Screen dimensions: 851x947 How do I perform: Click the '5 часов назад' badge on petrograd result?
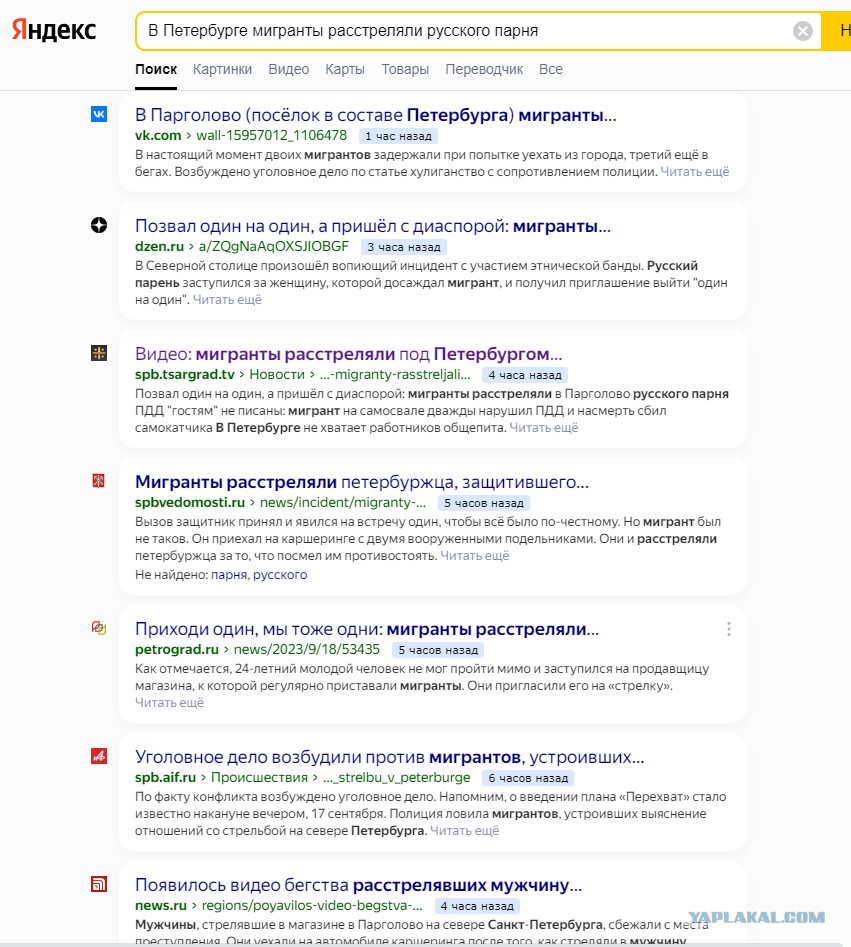coord(438,650)
